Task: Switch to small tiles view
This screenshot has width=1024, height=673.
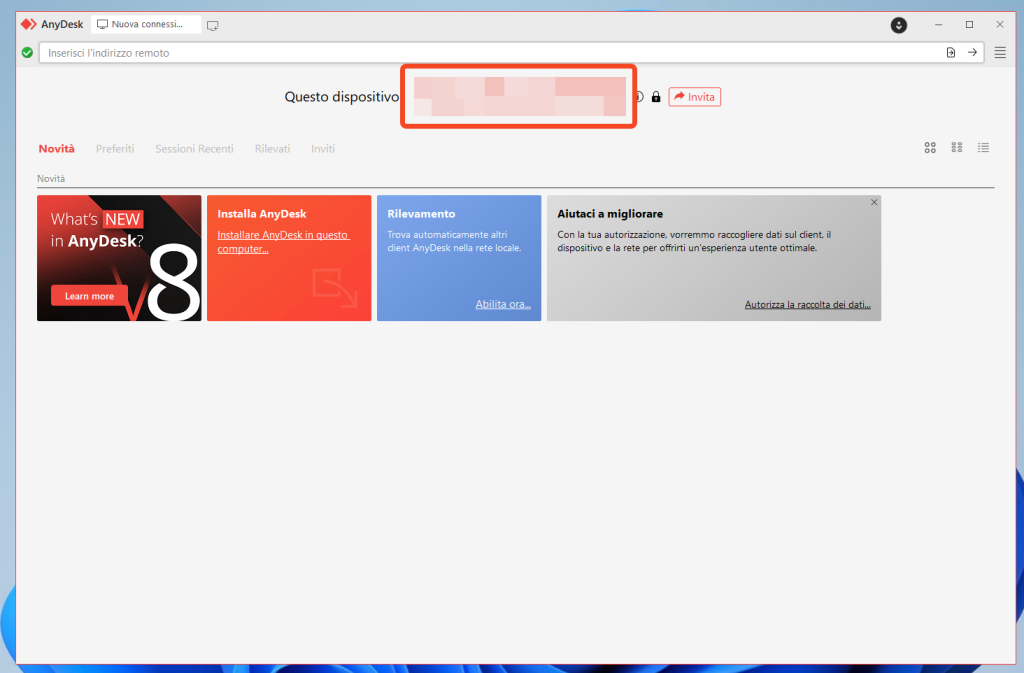Action: tap(957, 148)
